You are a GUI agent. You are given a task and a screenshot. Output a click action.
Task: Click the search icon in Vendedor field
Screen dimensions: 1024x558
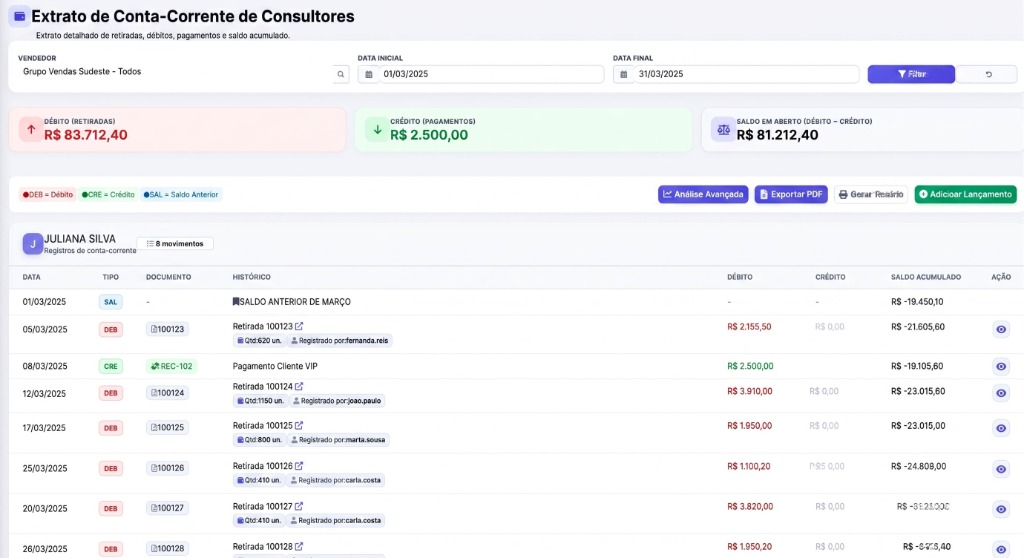(x=340, y=74)
